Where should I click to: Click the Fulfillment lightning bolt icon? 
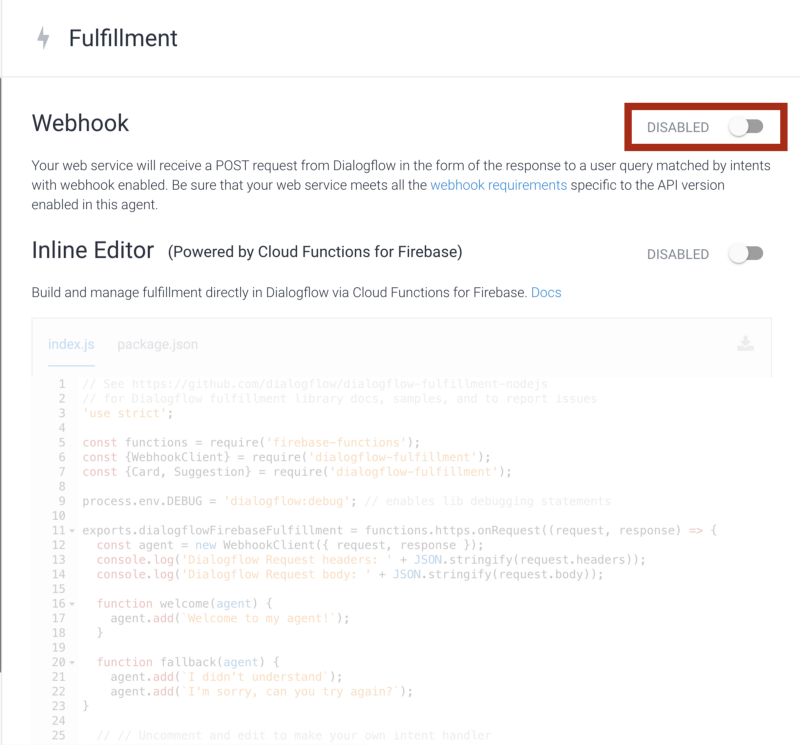[x=43, y=39]
